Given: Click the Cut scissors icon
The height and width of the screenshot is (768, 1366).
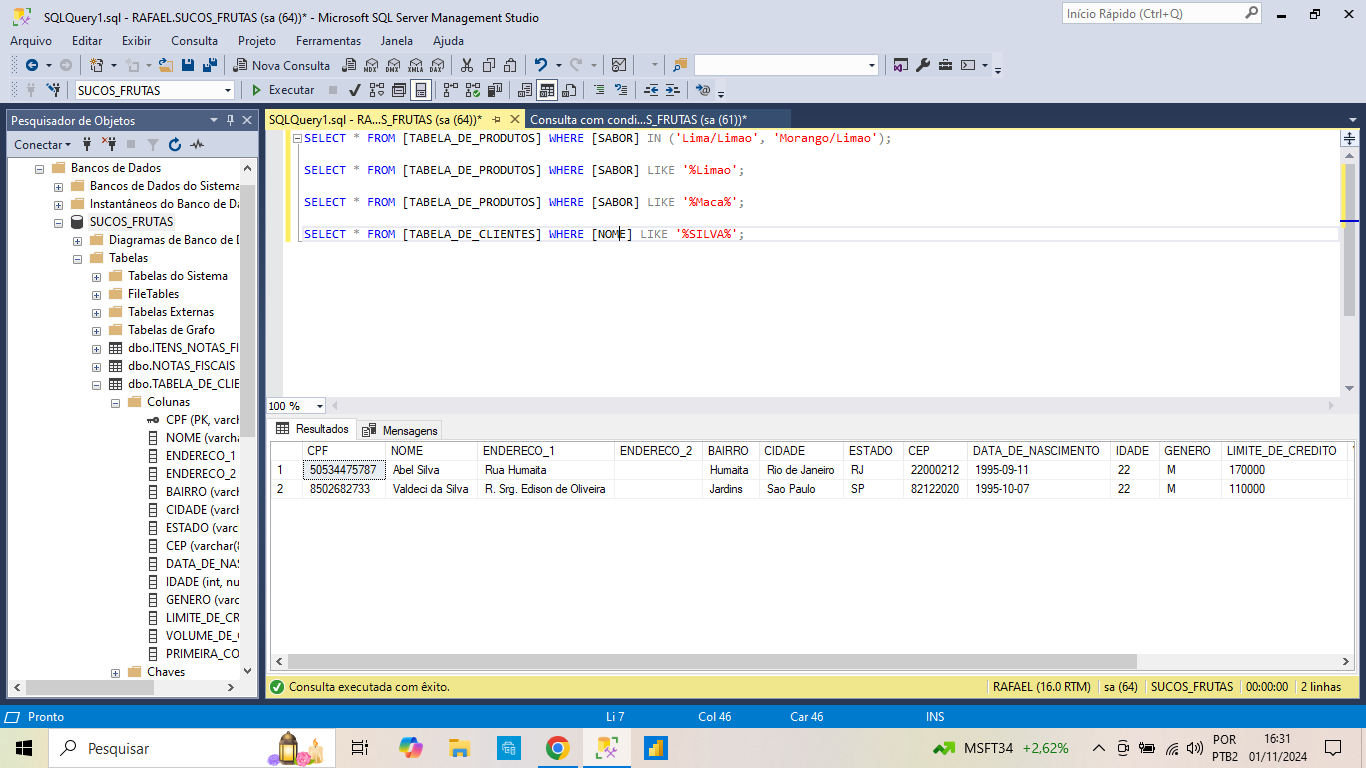Looking at the screenshot, I should tap(467, 65).
